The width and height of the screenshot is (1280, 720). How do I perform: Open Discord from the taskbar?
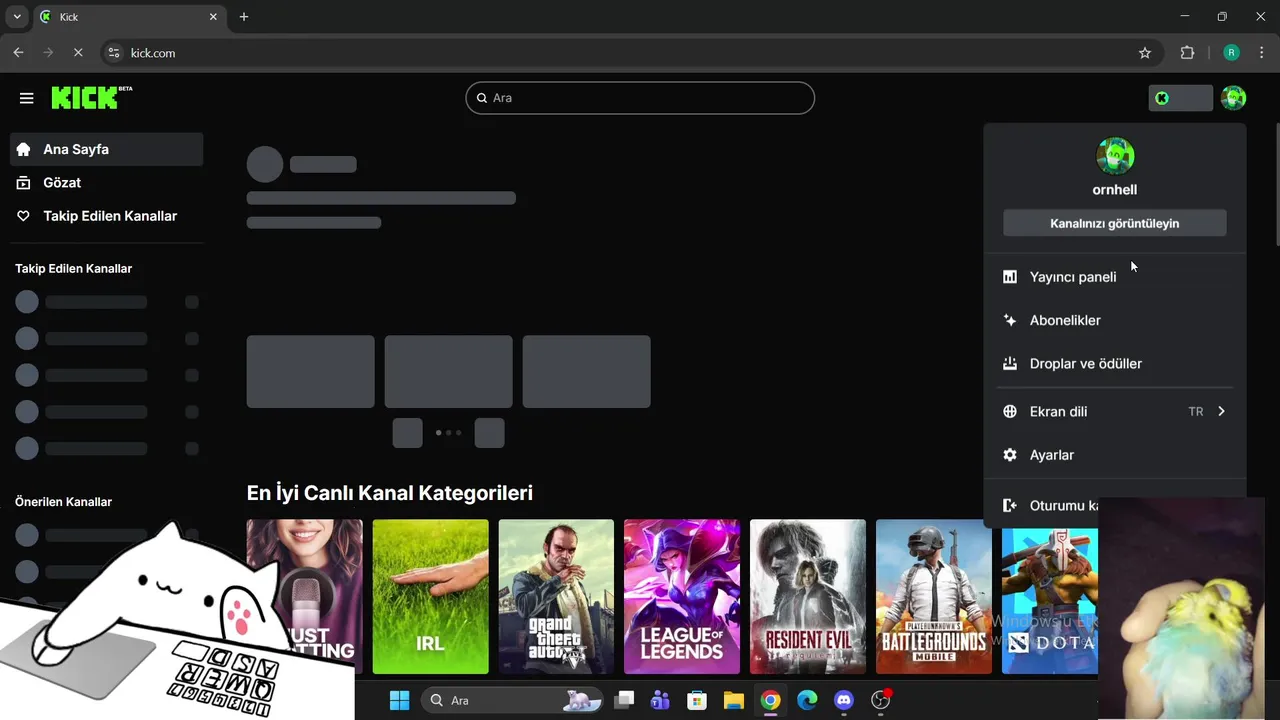tap(844, 700)
